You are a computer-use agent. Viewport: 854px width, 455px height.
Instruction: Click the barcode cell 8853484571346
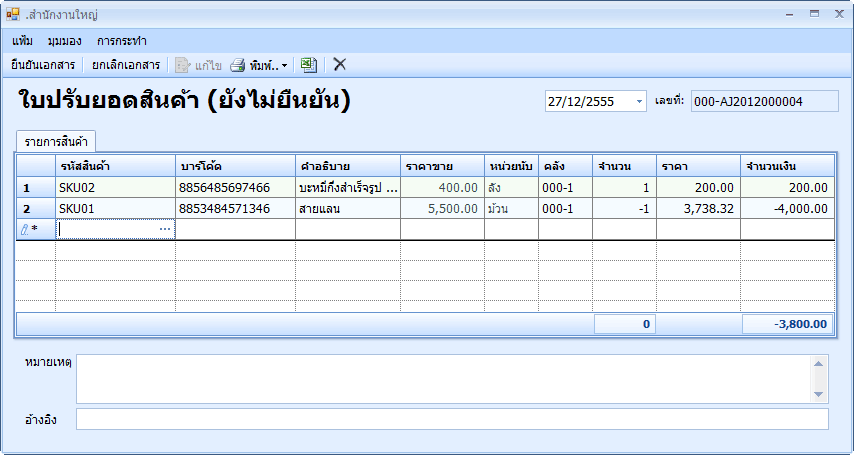pos(235,208)
